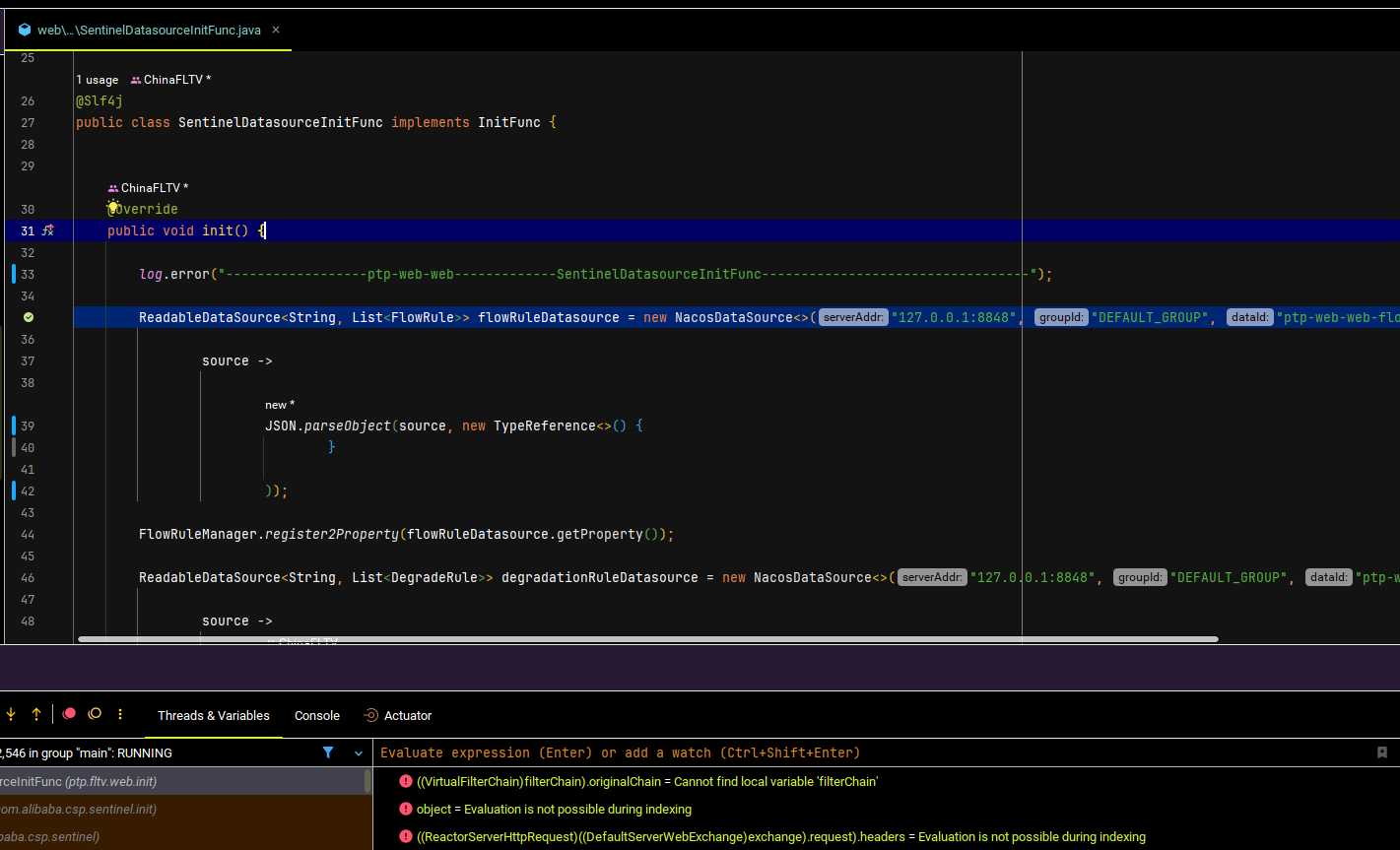
Task: Expand the thread selector dropdown chevron
Action: point(359,752)
